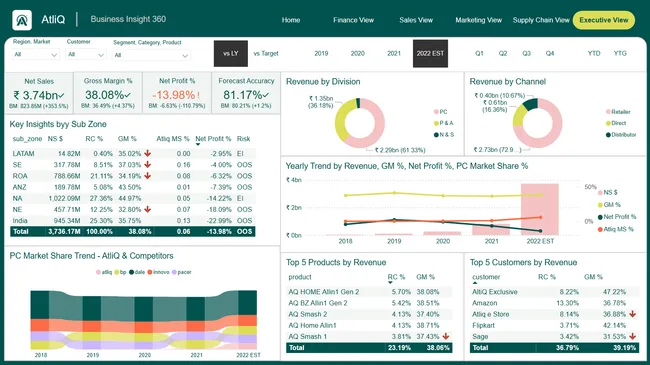Click red down arrow in ROA row

(147, 176)
